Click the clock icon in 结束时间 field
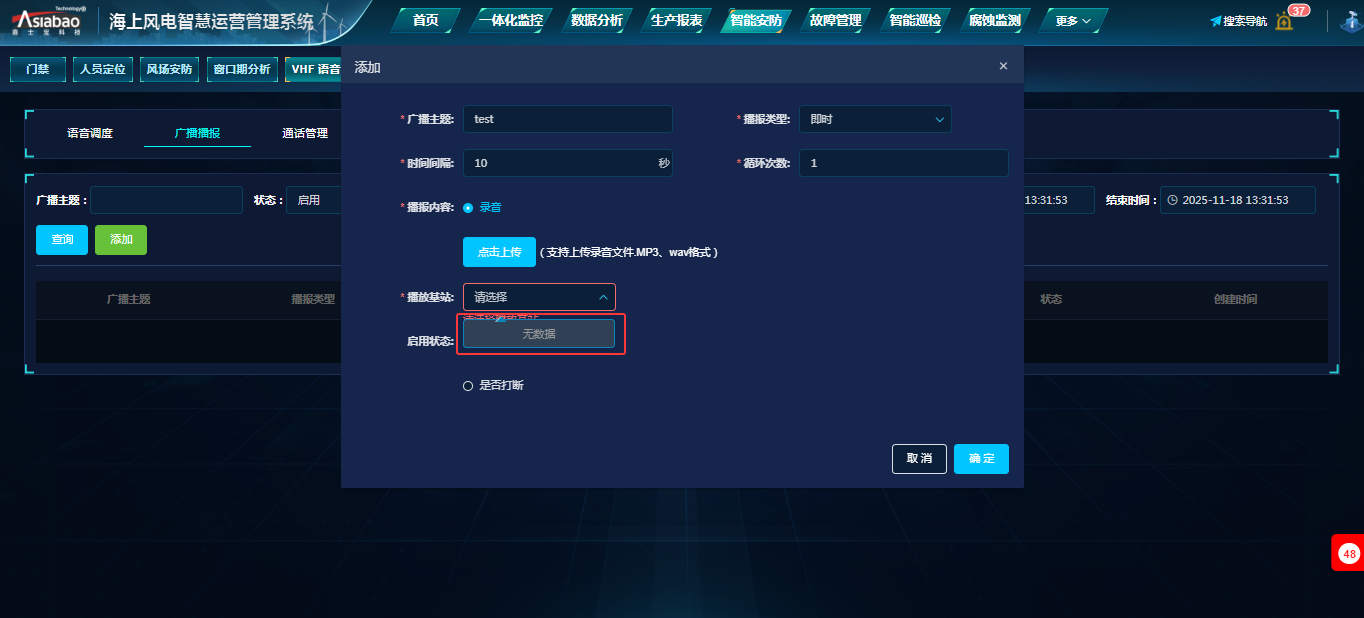The width and height of the screenshot is (1364, 618). point(1172,200)
